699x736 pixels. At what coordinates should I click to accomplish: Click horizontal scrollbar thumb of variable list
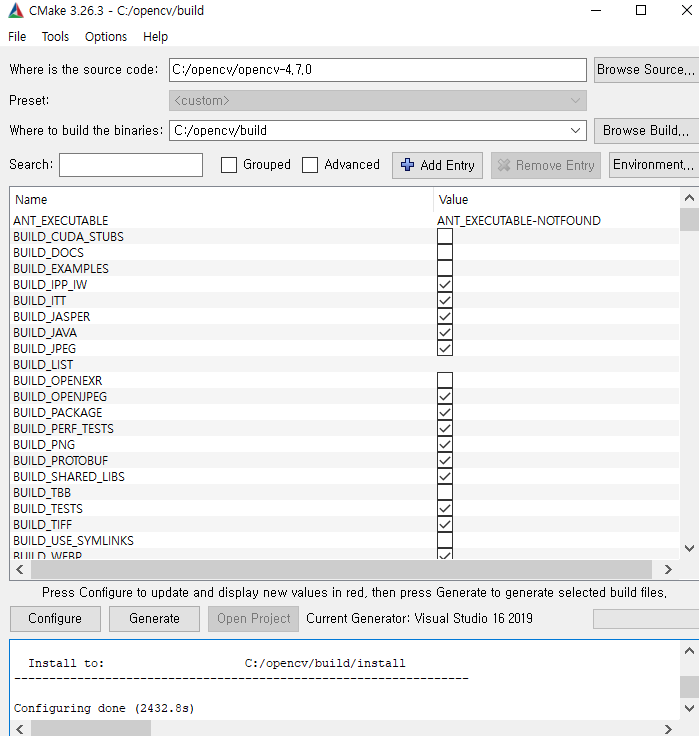tap(341, 570)
